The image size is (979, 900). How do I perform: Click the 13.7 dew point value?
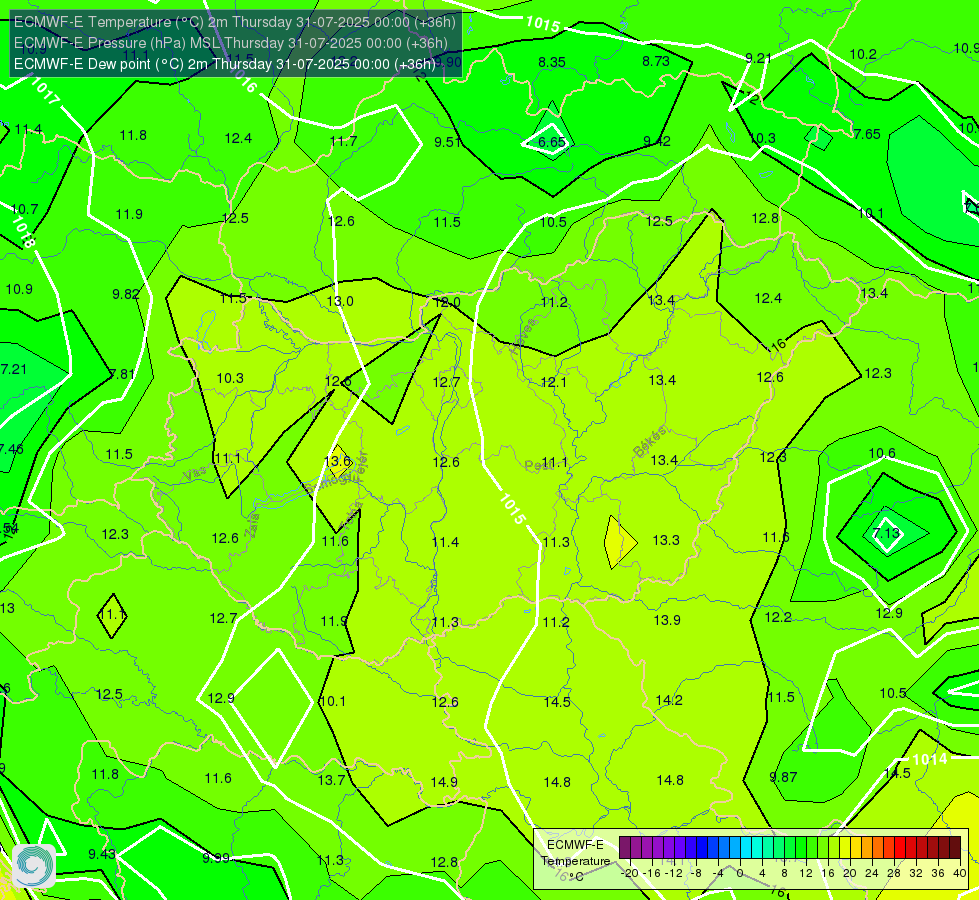pos(332,780)
